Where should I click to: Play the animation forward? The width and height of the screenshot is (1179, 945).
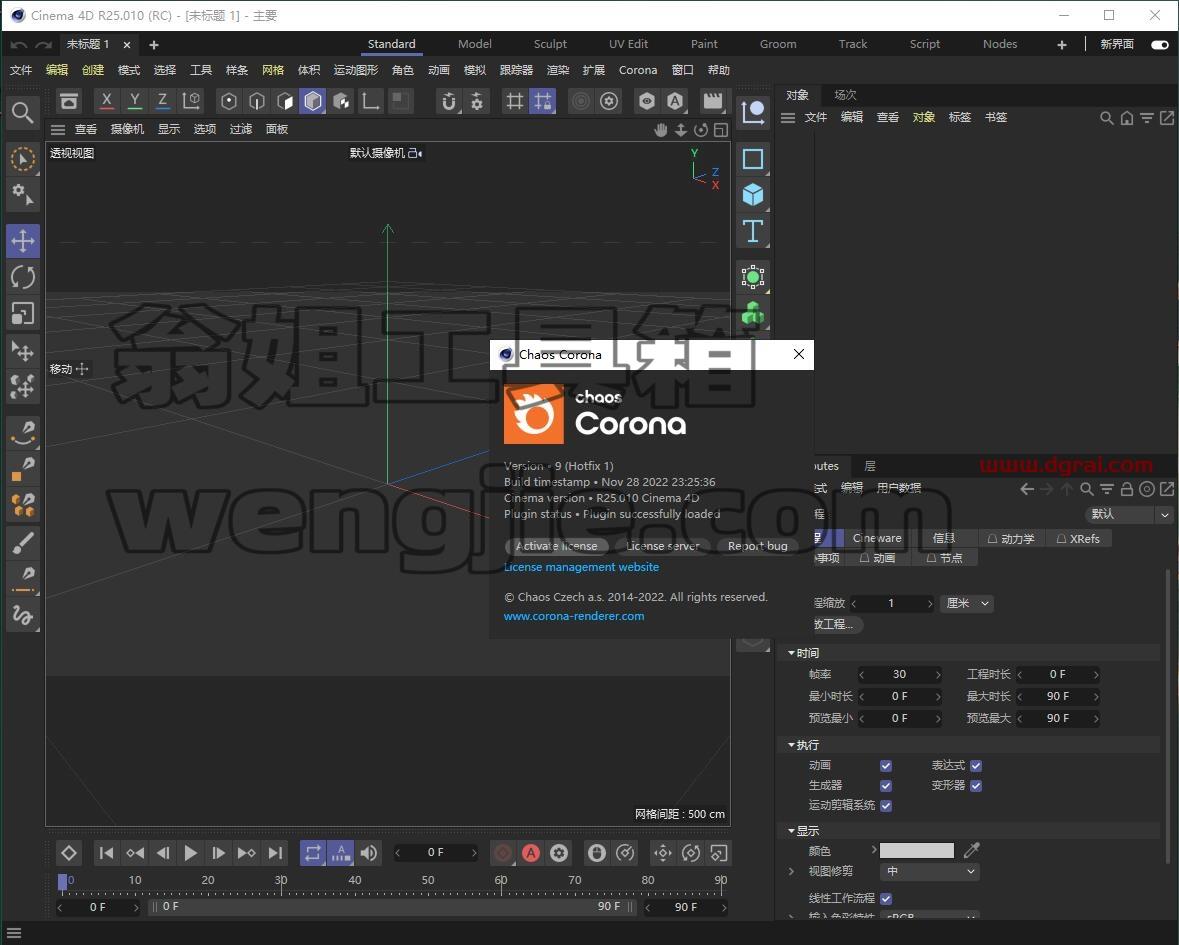coord(190,853)
